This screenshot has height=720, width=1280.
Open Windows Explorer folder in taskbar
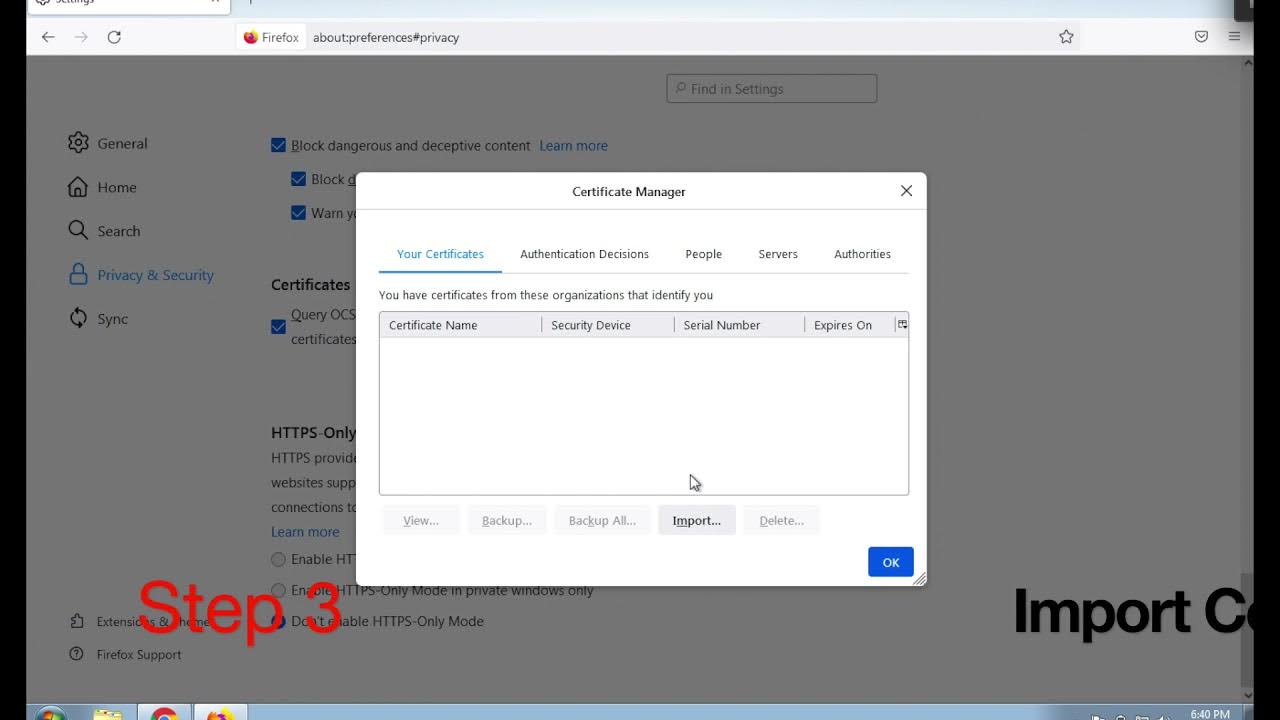[x=108, y=714]
